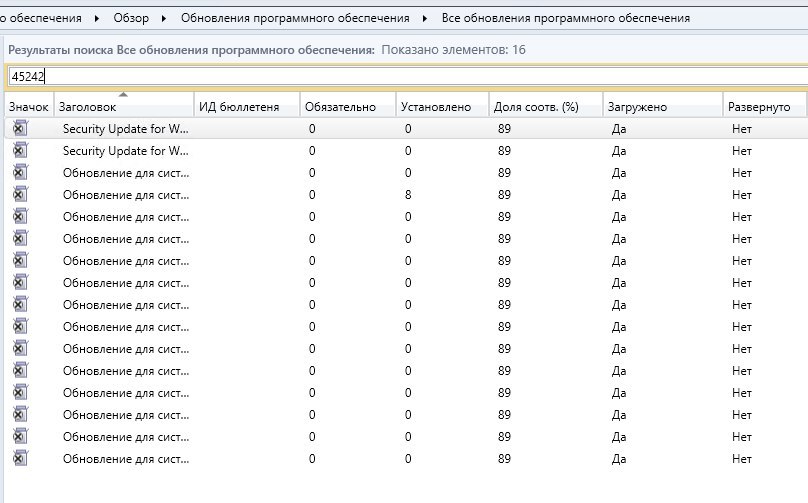Focus the search field containing 45242

[407, 77]
